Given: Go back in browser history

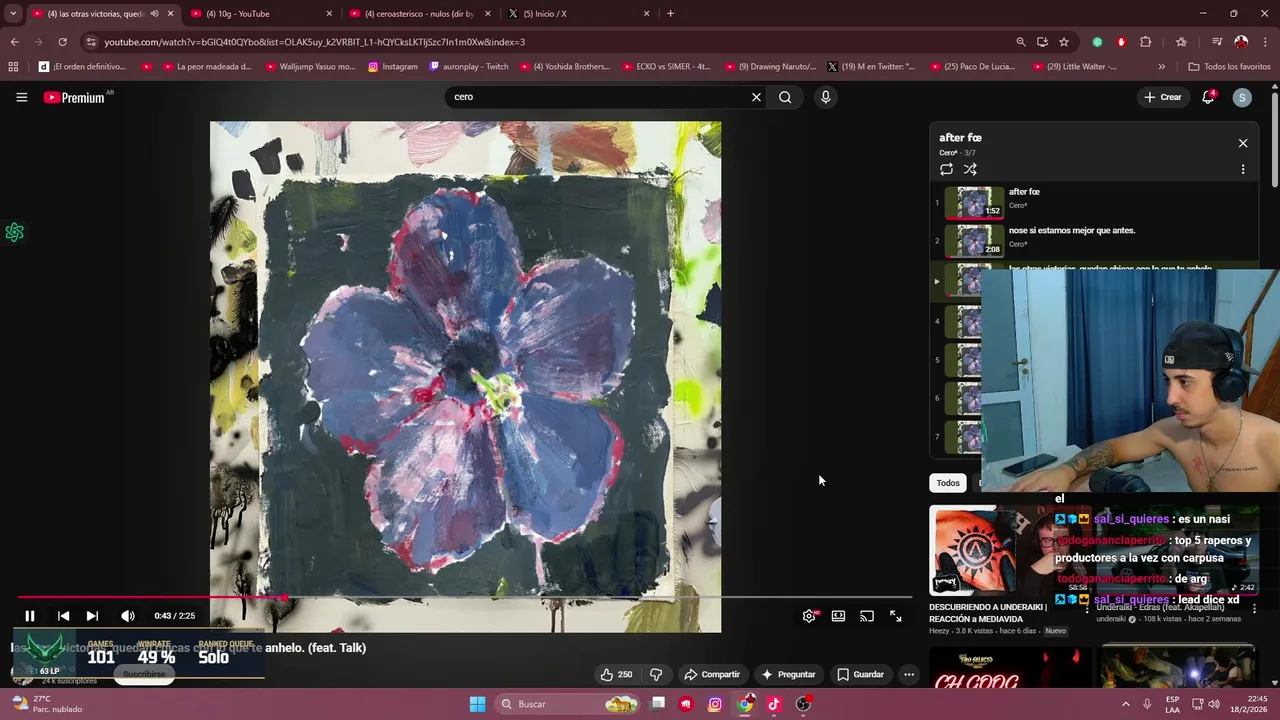Looking at the screenshot, I should [14, 42].
